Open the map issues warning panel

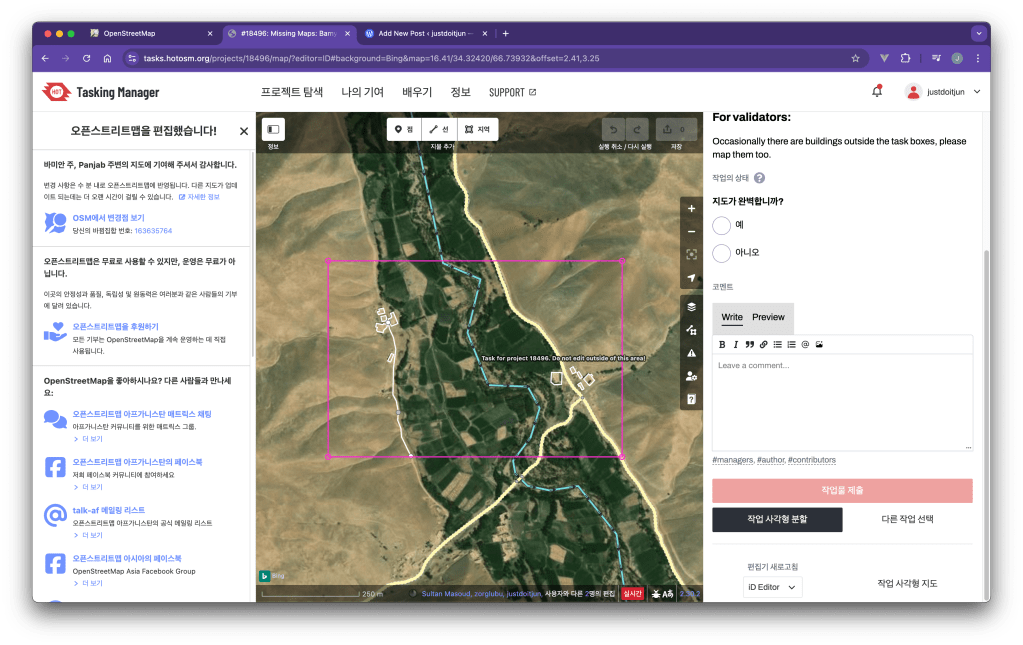point(691,353)
